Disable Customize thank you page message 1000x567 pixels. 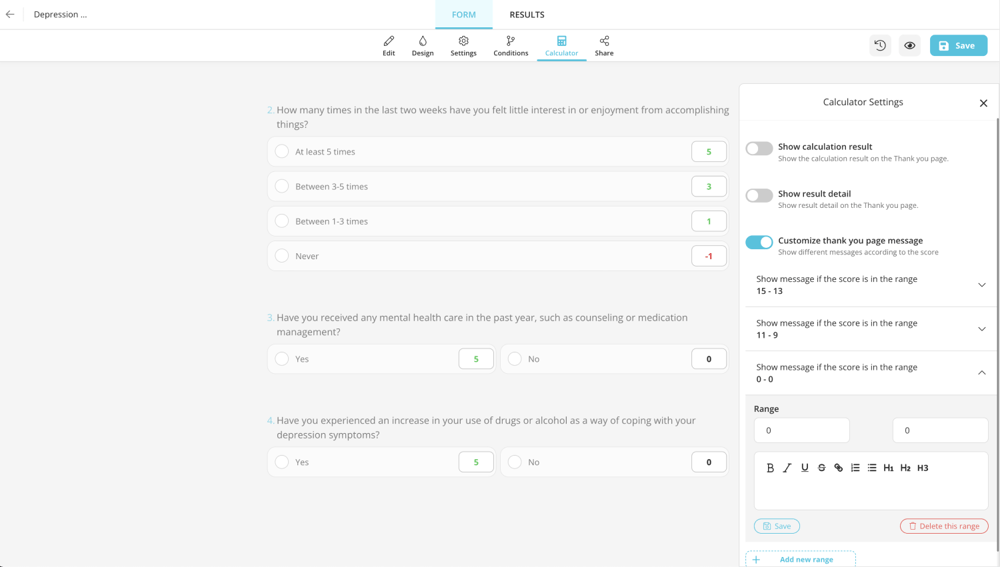coord(759,242)
